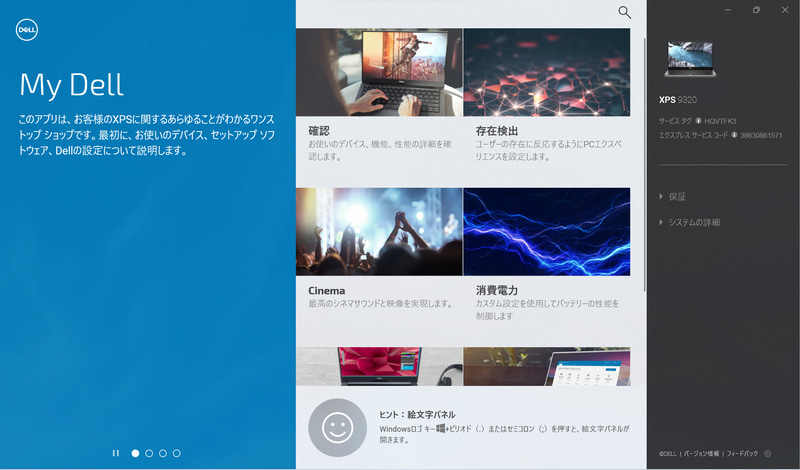Image resolution: width=800 pixels, height=470 pixels.
Task: Open the 確認 tile image
Action: pyautogui.click(x=379, y=72)
